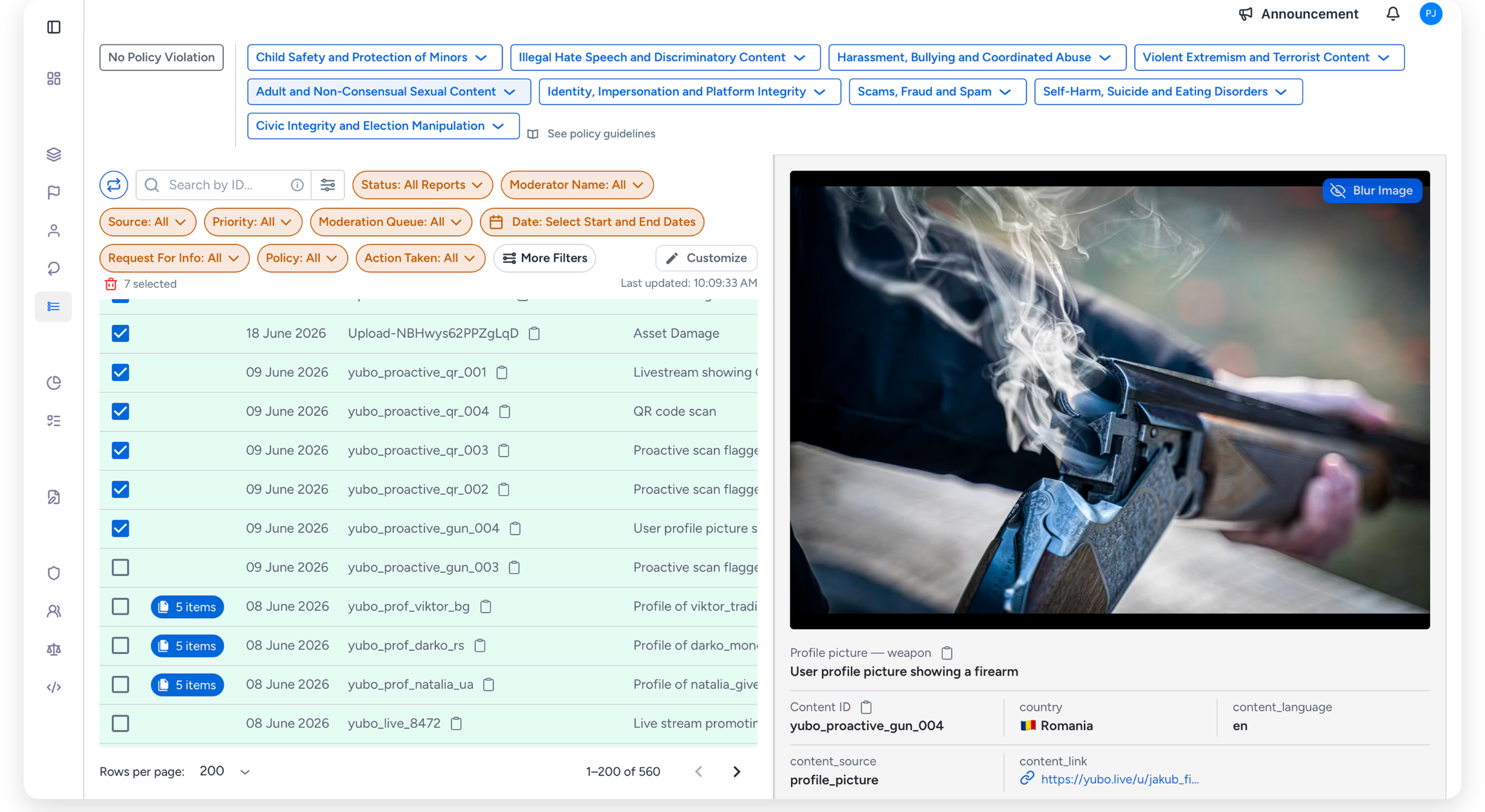The image size is (1485, 812).
Task: Open the user profile icon in sidebar
Action: pyautogui.click(x=54, y=231)
